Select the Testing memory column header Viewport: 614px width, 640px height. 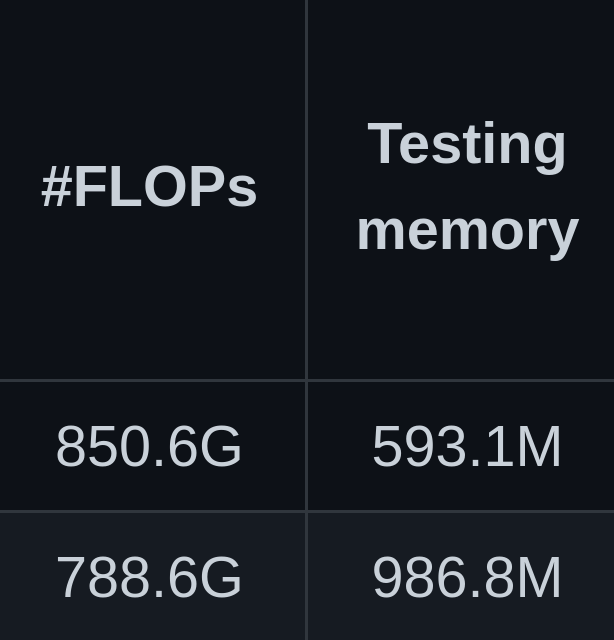tap(467, 187)
